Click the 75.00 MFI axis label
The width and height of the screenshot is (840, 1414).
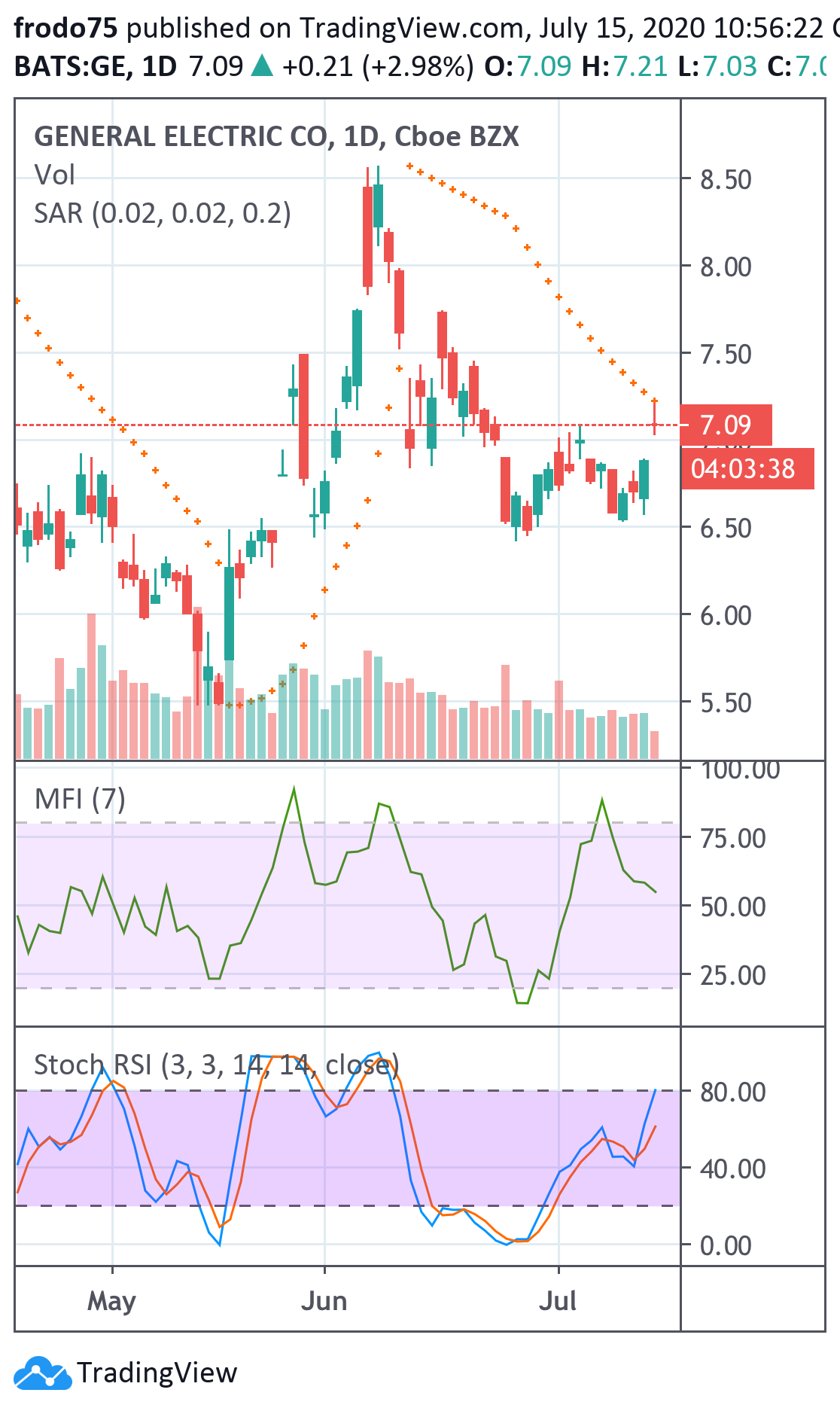click(732, 838)
